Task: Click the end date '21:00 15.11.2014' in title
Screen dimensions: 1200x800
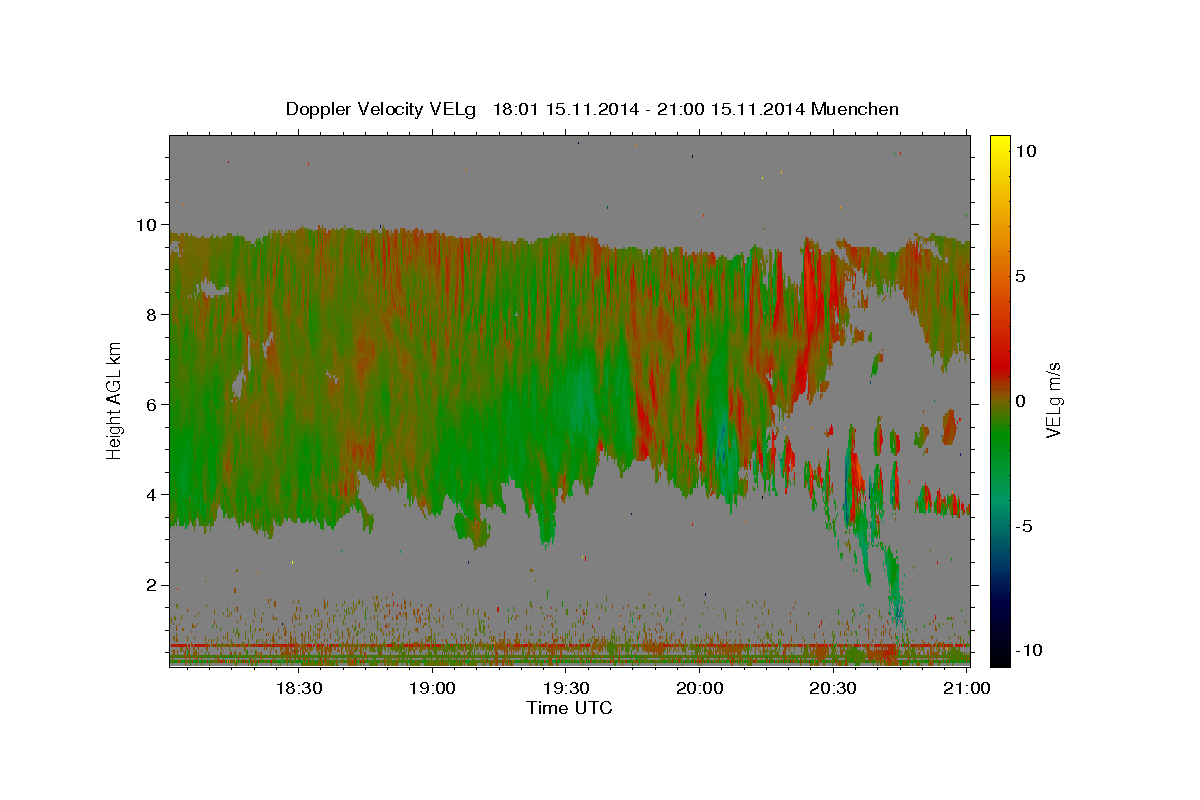Action: (x=729, y=109)
